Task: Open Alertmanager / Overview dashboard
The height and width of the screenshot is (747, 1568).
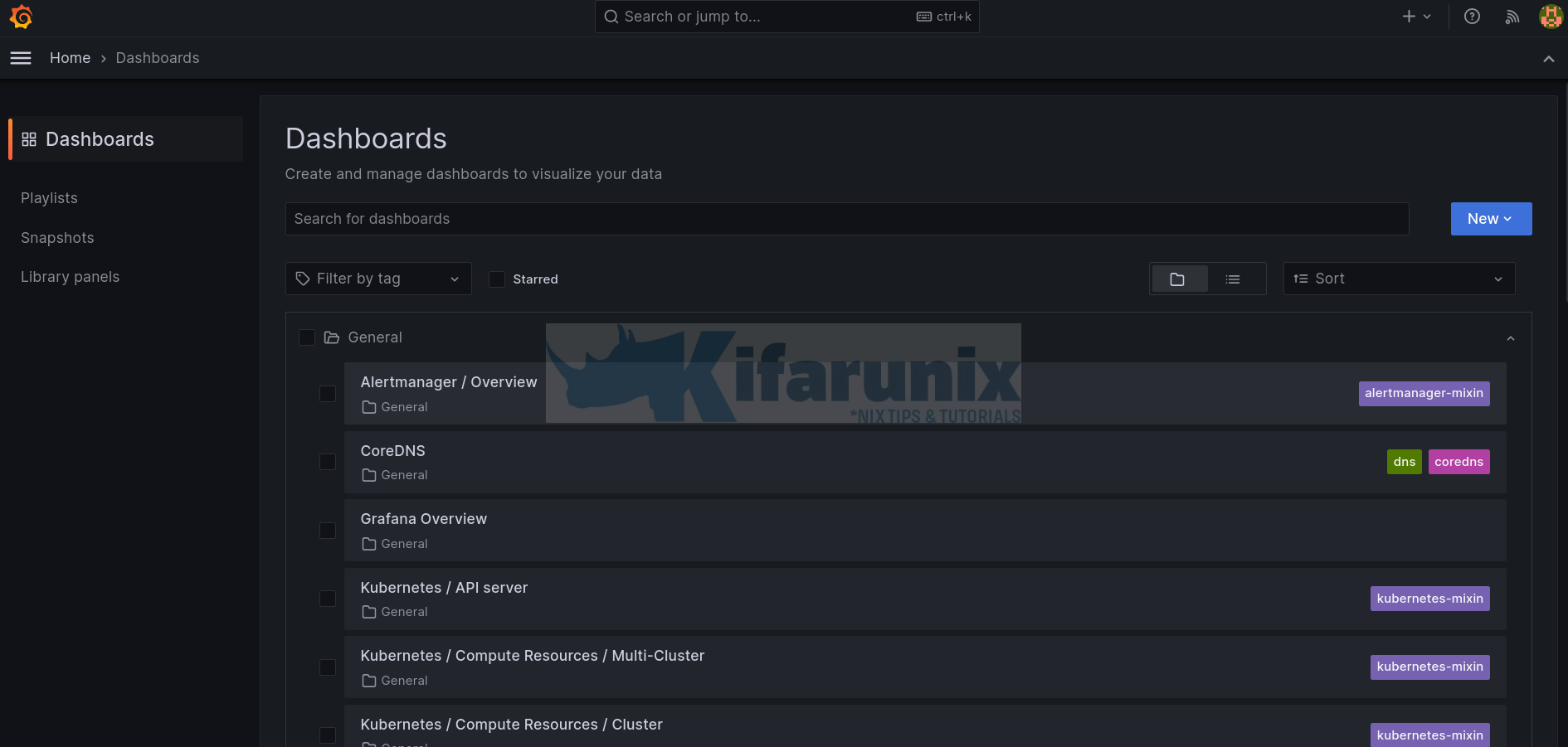Action: pos(449,382)
